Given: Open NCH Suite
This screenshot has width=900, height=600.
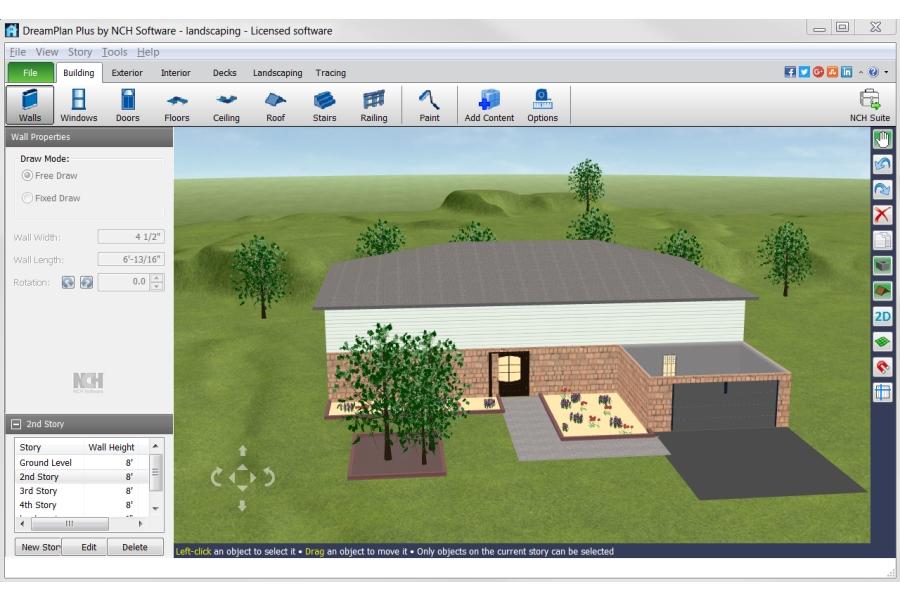Looking at the screenshot, I should point(870,105).
